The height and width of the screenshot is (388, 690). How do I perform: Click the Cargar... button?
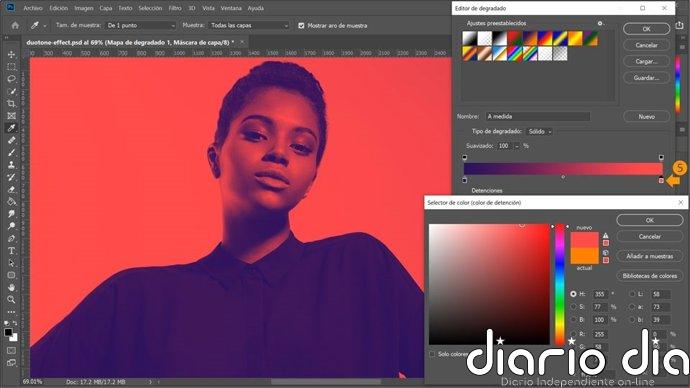click(646, 61)
